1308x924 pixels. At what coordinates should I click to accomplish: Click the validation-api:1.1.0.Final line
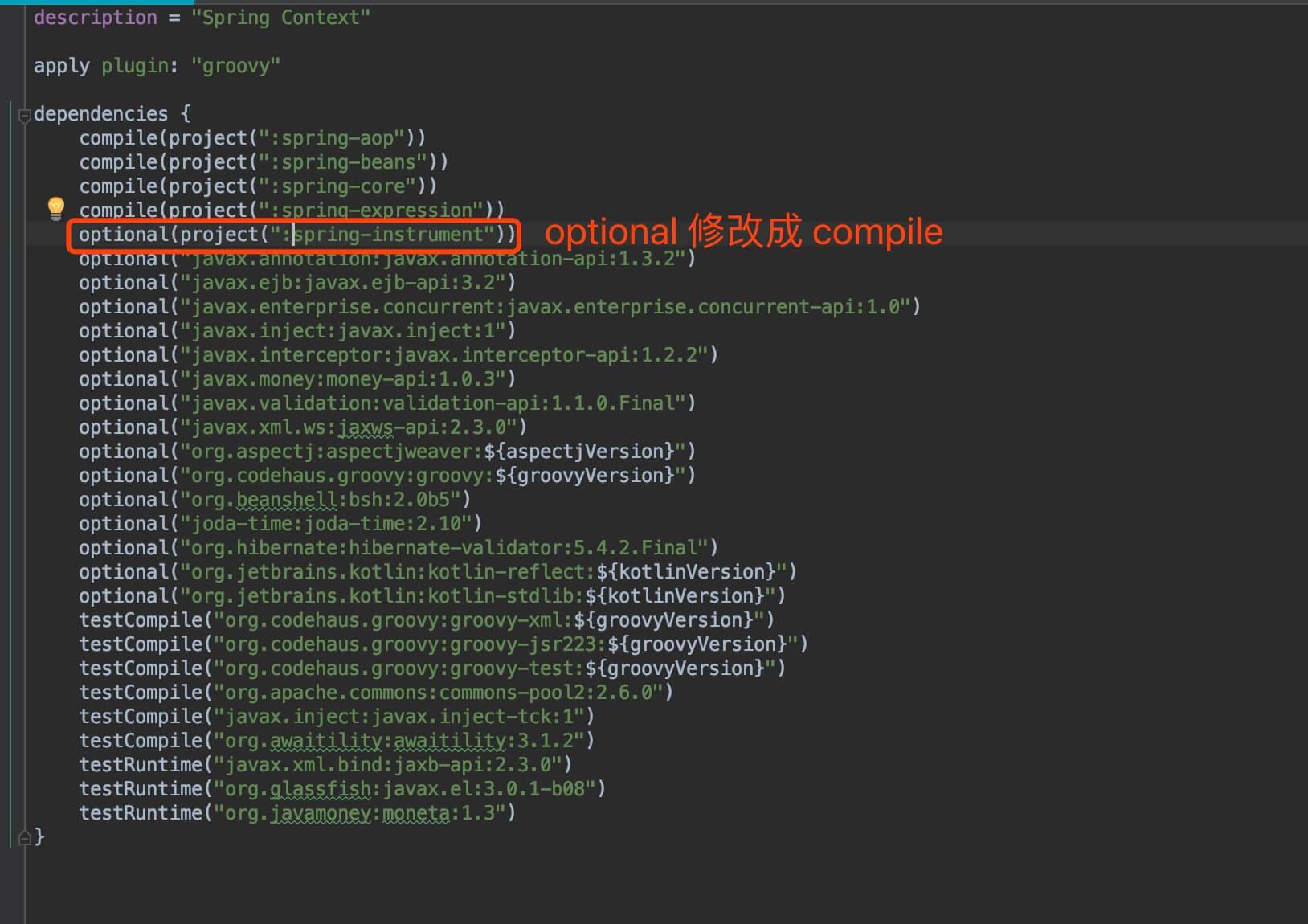pyautogui.click(x=387, y=403)
